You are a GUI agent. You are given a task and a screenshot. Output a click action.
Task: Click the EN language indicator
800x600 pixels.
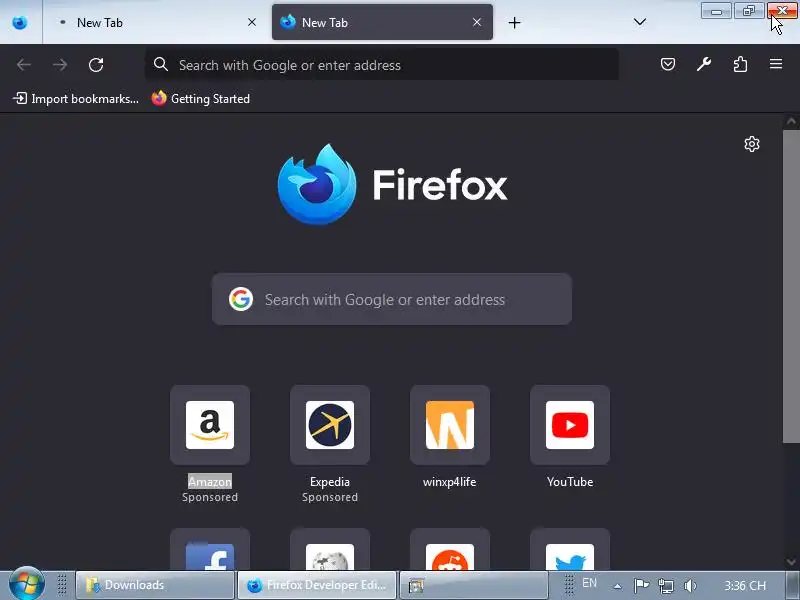pos(589,583)
